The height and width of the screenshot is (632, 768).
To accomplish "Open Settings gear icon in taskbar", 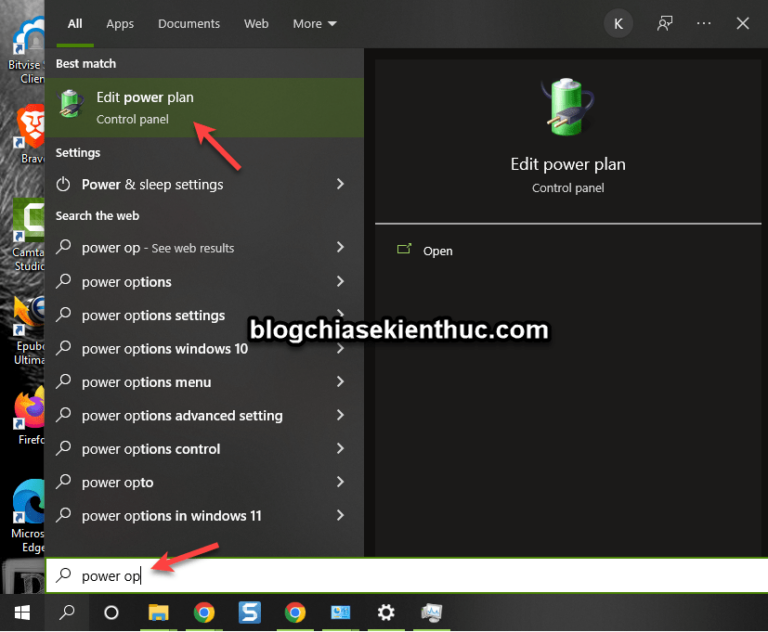I will coord(385,612).
